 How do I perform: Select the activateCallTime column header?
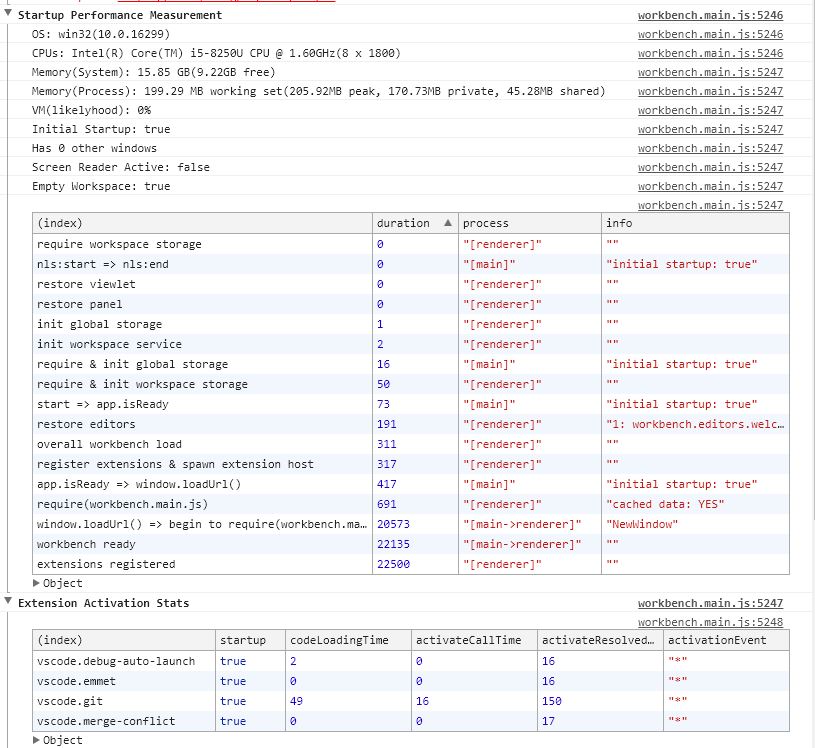tap(475, 640)
